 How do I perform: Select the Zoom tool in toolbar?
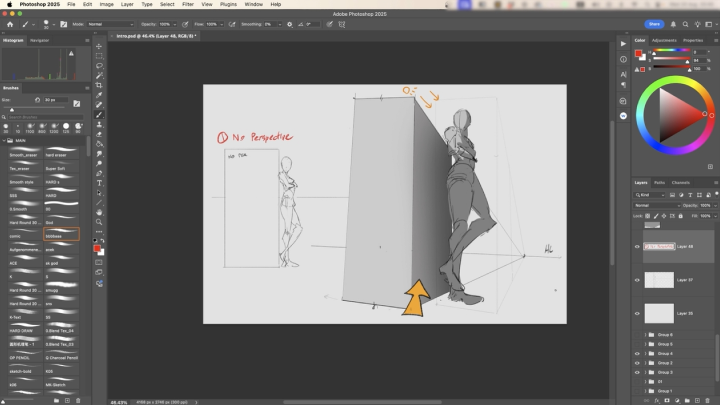point(99,222)
